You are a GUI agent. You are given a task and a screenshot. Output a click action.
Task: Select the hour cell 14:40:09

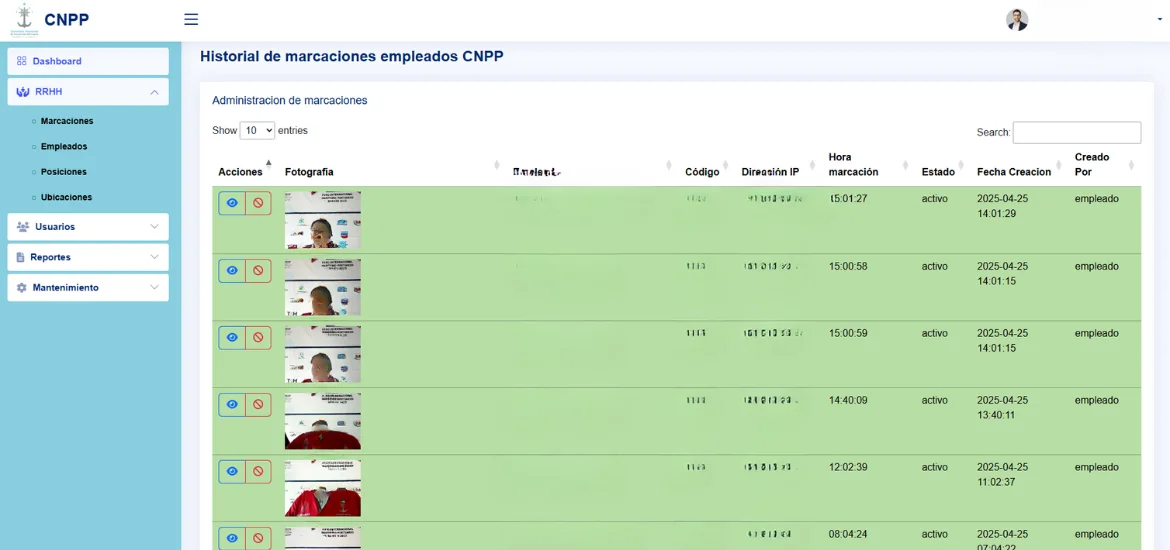coord(848,400)
